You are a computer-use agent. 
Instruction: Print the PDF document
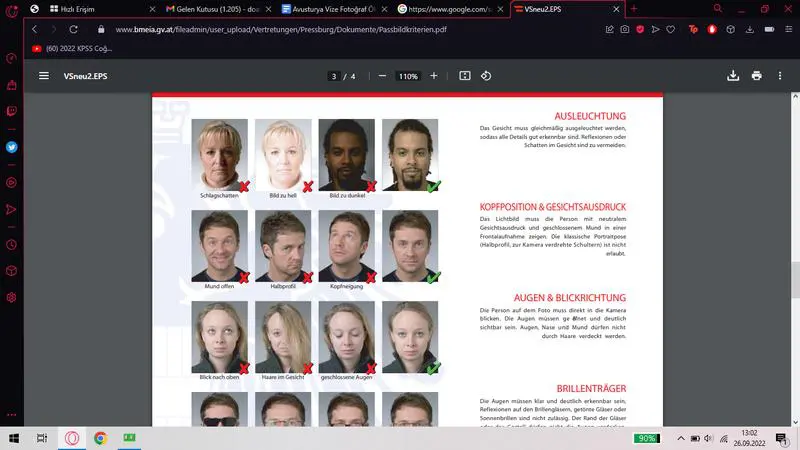[x=757, y=76]
